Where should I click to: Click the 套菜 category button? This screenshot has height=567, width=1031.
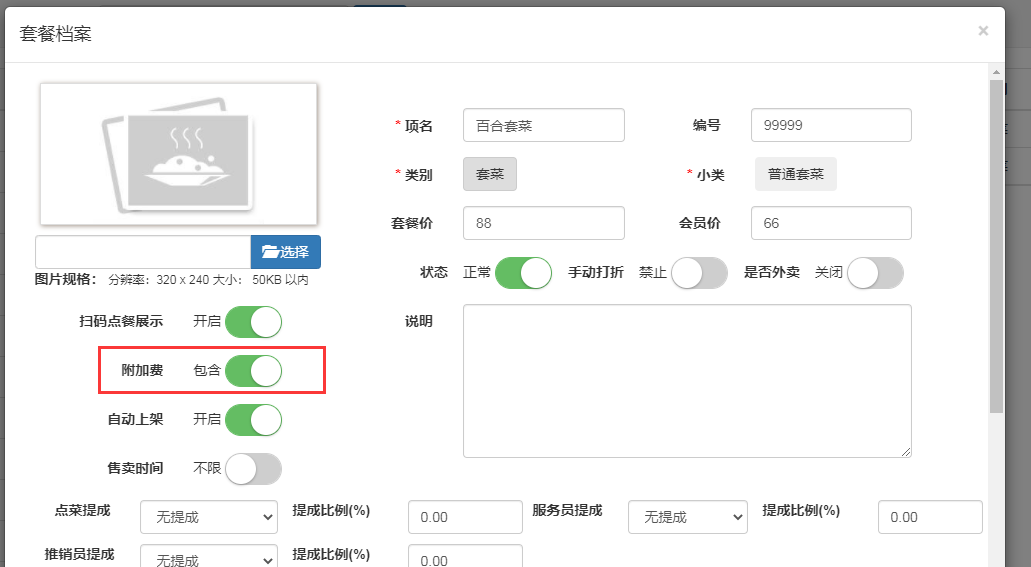(490, 174)
